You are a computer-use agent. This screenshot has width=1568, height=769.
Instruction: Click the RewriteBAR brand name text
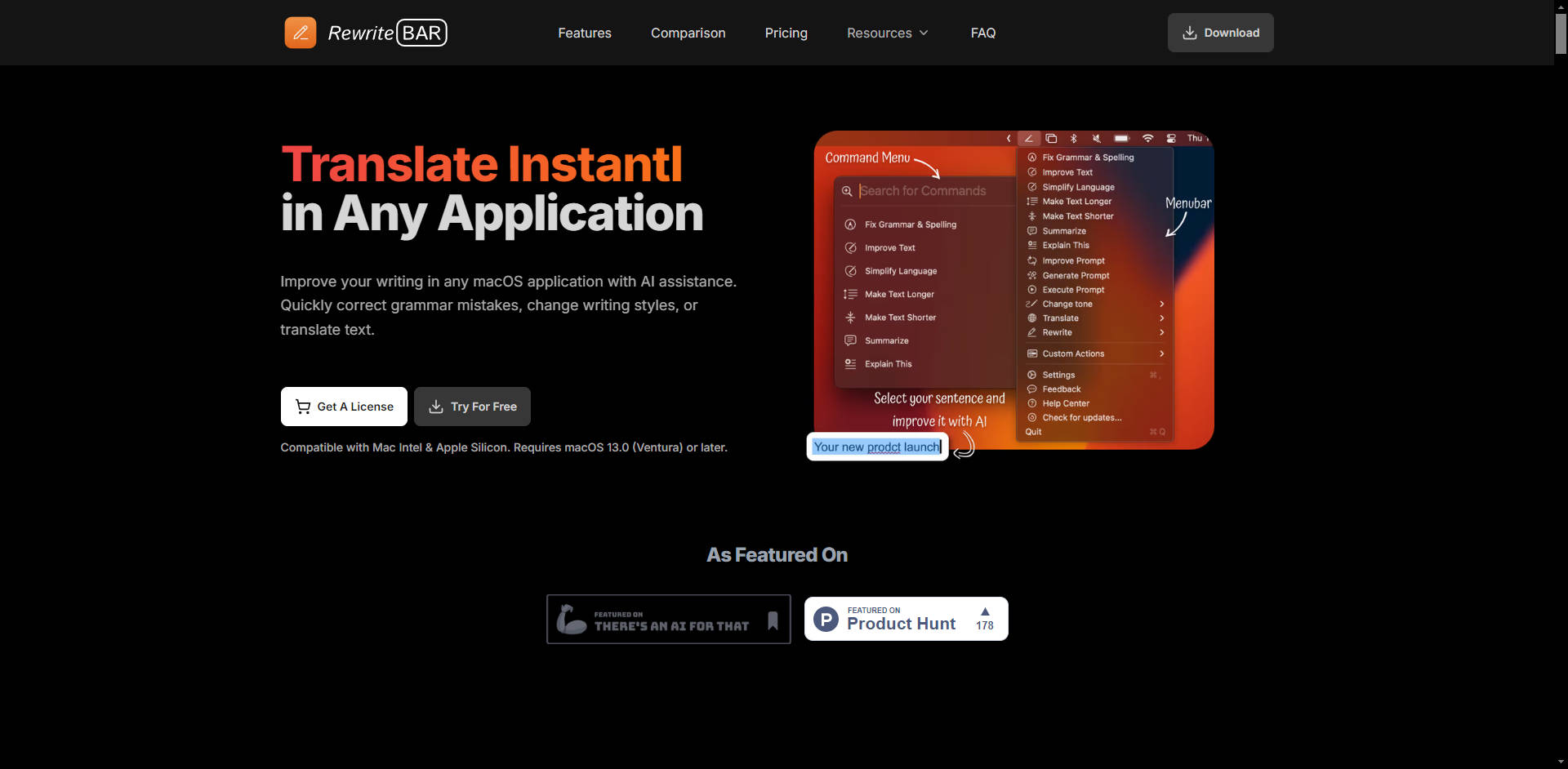[x=387, y=33]
